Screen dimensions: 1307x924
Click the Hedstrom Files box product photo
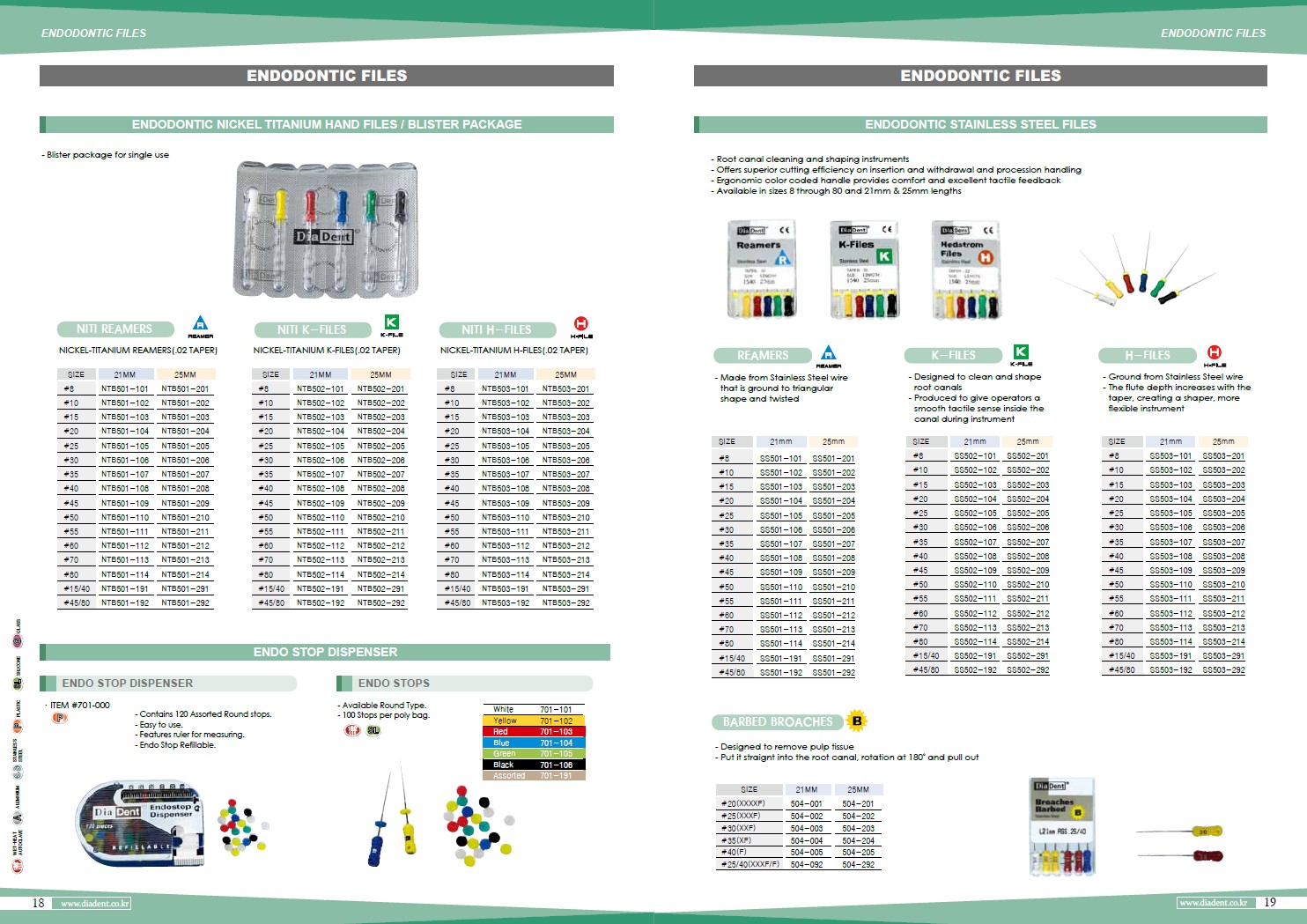(x=966, y=270)
